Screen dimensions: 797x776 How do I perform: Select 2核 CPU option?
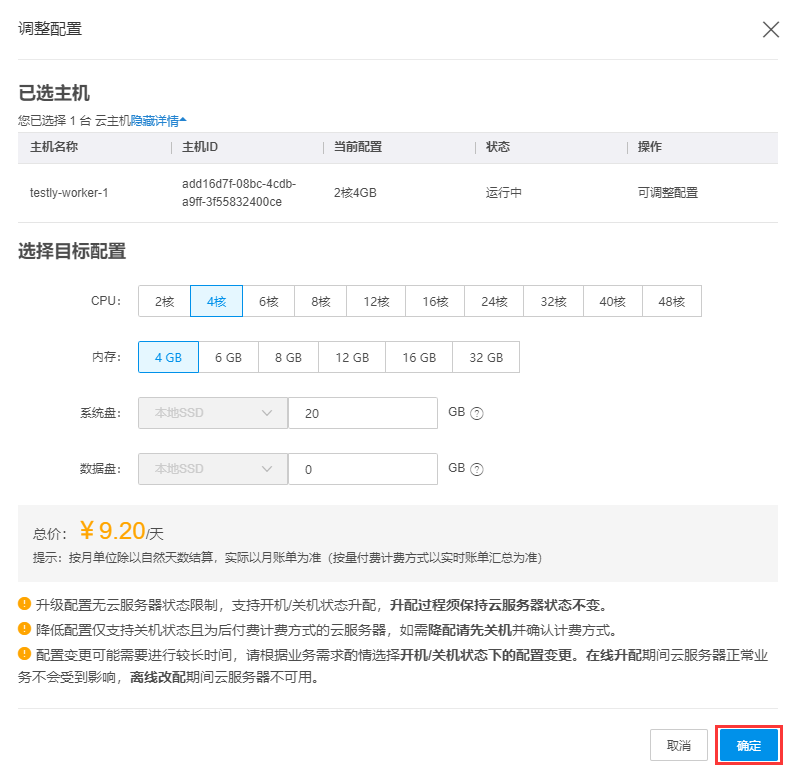click(164, 301)
